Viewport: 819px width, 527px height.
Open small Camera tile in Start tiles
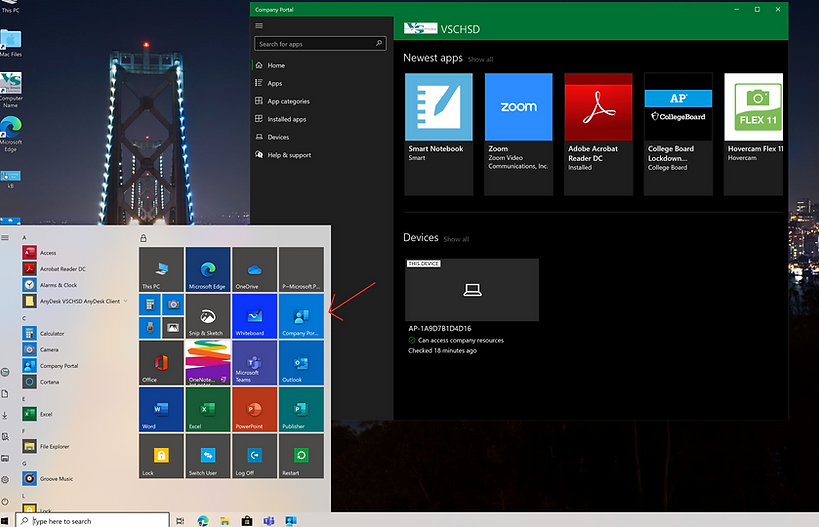point(173,305)
